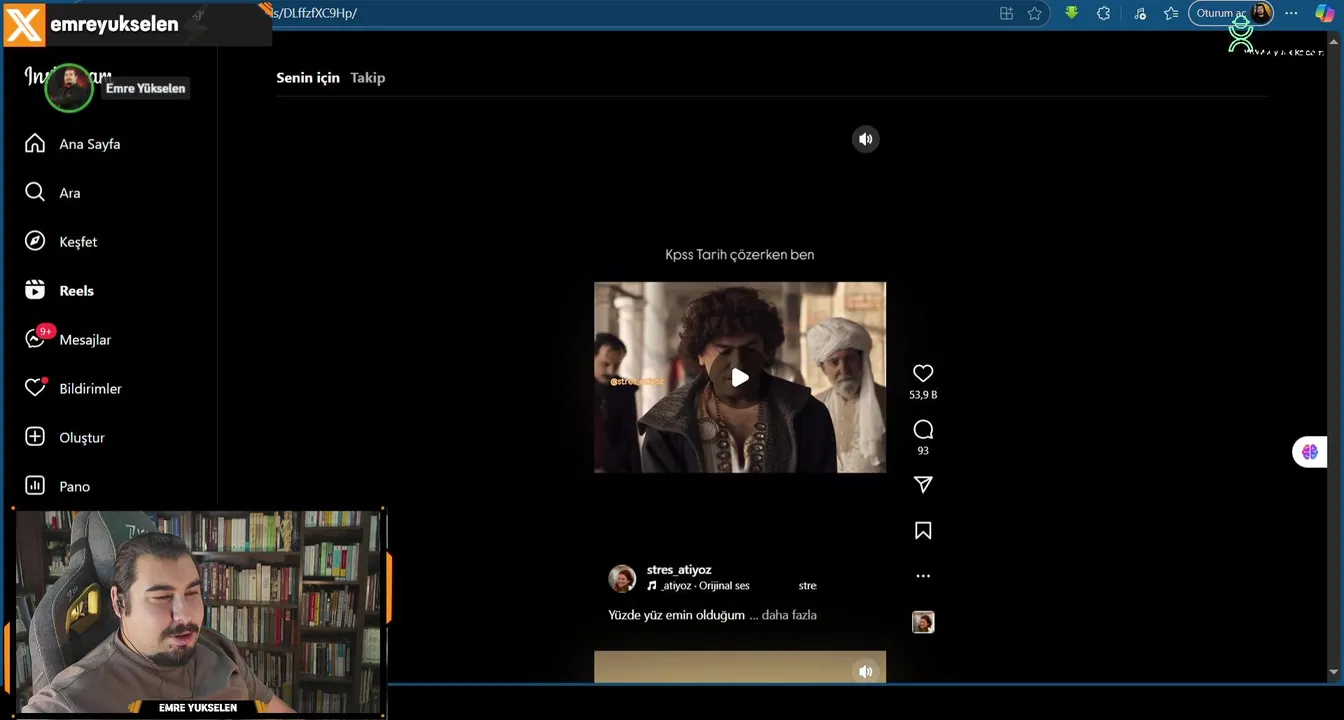Open the Bildirimler menu label
The height and width of the screenshot is (720, 1344).
click(90, 389)
